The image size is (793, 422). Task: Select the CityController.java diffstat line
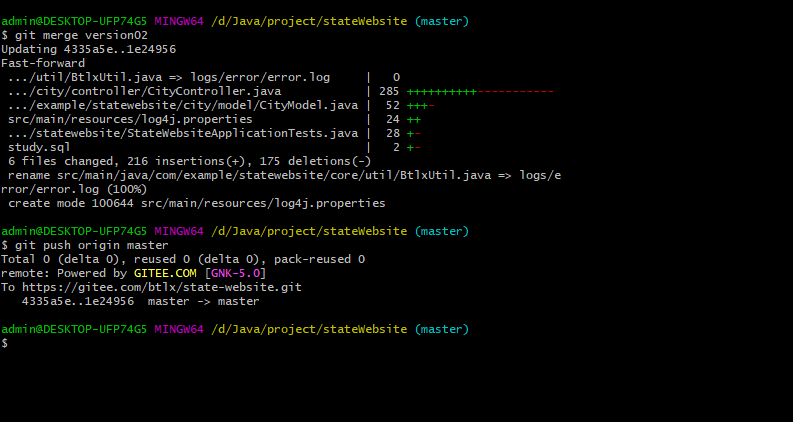point(150,90)
